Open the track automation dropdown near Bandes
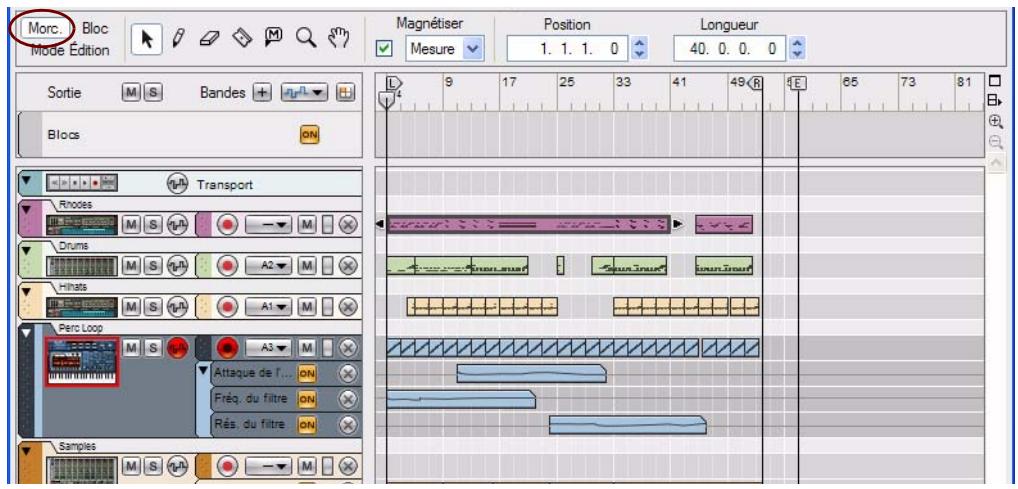Image resolution: width=1018 pixels, height=489 pixels. click(304, 93)
